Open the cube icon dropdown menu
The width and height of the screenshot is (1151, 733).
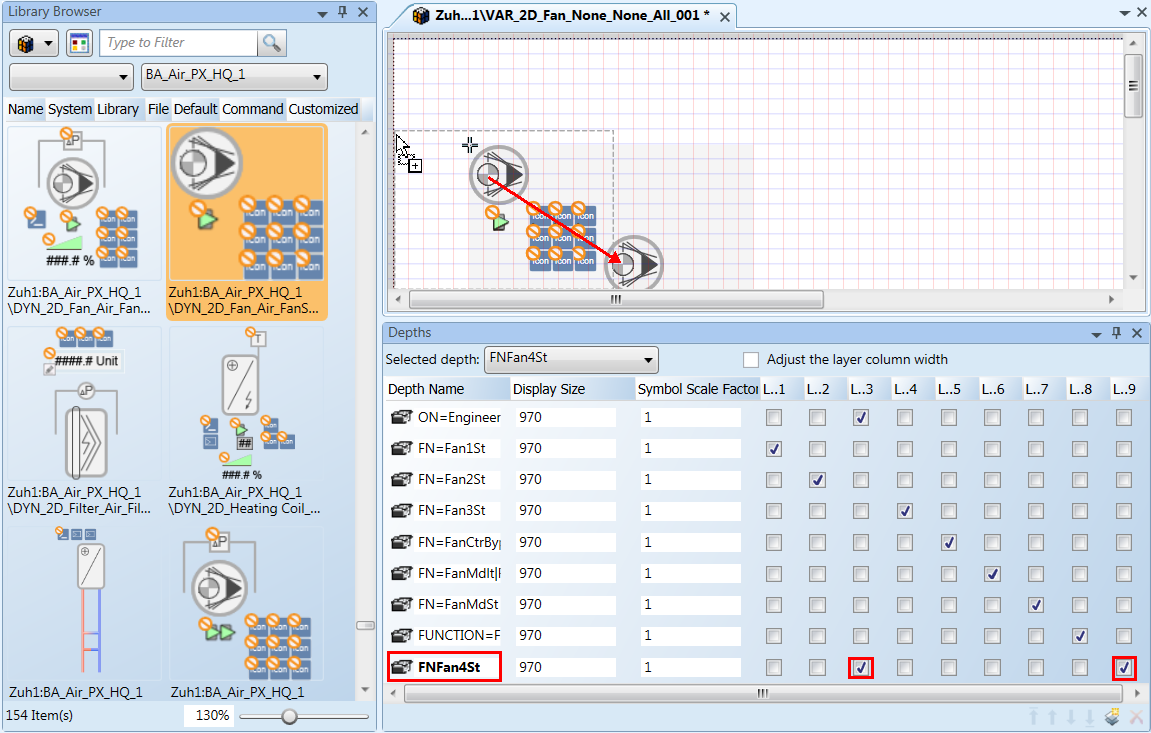click(x=34, y=43)
